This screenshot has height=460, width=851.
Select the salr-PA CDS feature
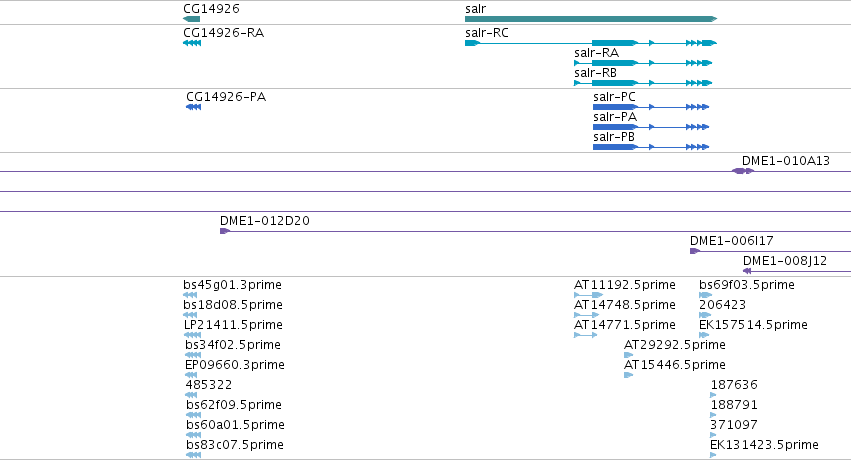(651, 127)
